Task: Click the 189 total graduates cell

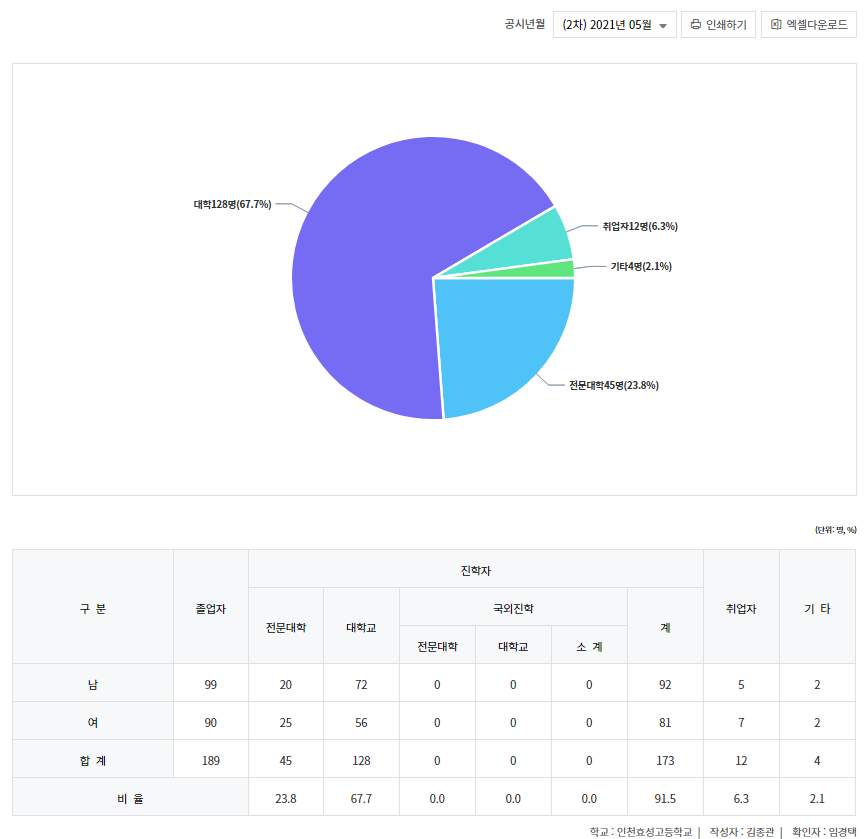Action: coord(211,759)
